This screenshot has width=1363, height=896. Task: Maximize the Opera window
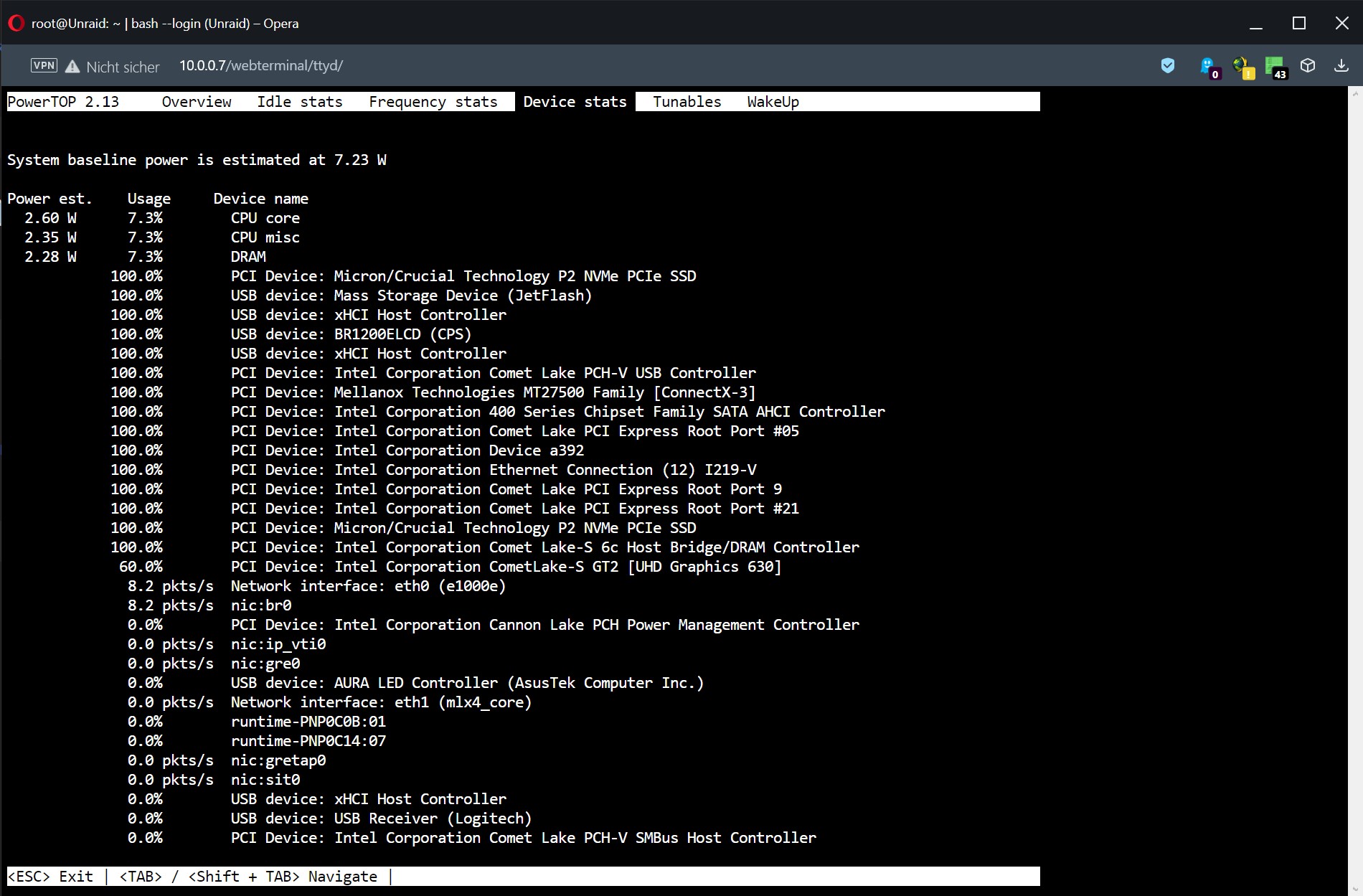pyautogui.click(x=1299, y=23)
